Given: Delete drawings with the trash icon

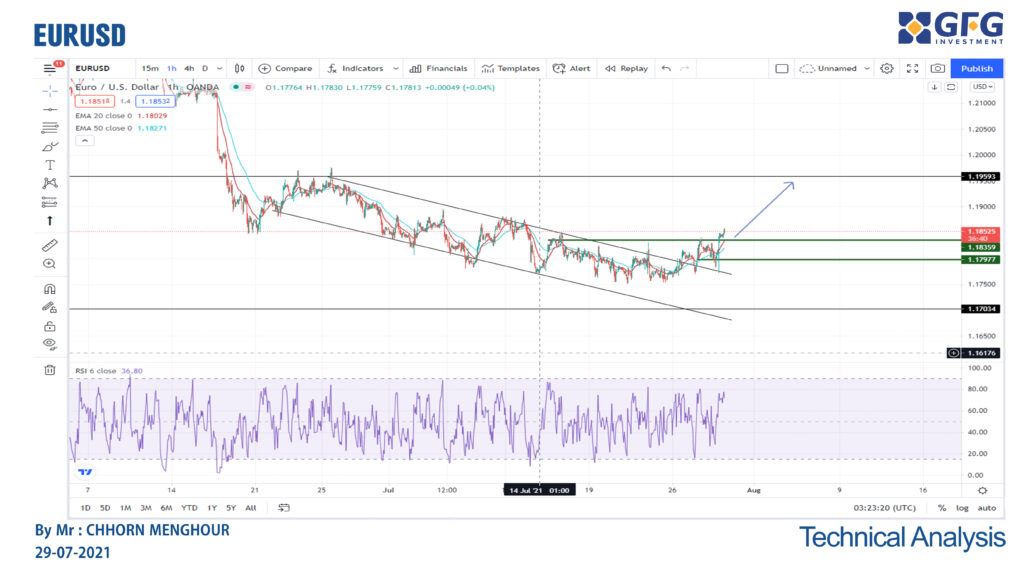Looking at the screenshot, I should 50,370.
